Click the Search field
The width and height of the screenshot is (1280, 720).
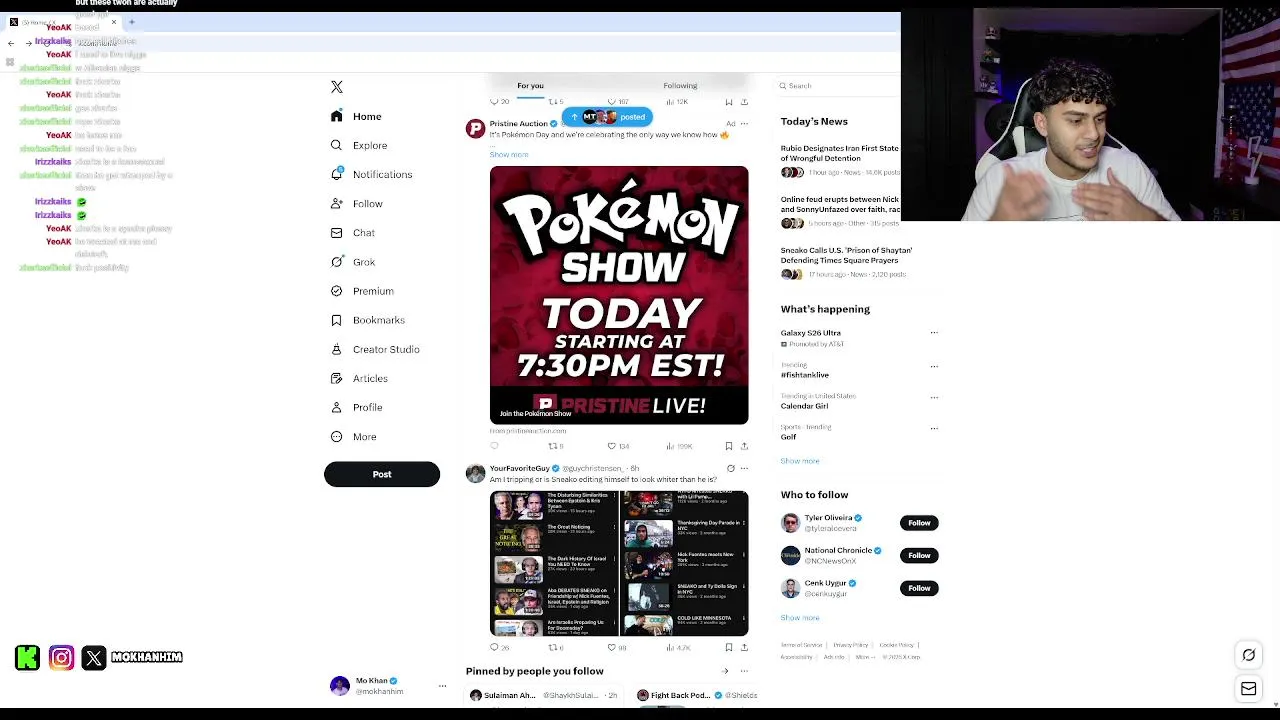pos(840,86)
